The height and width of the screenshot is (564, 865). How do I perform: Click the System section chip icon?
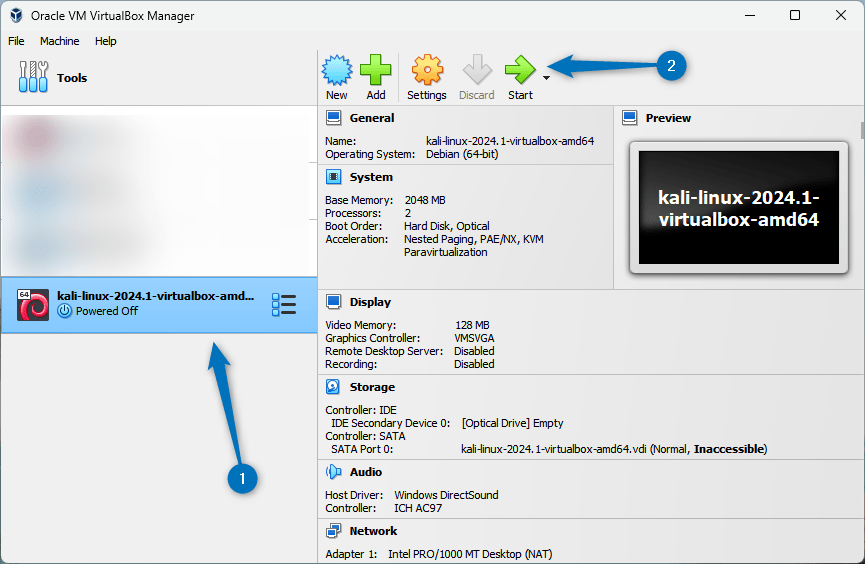click(333, 177)
